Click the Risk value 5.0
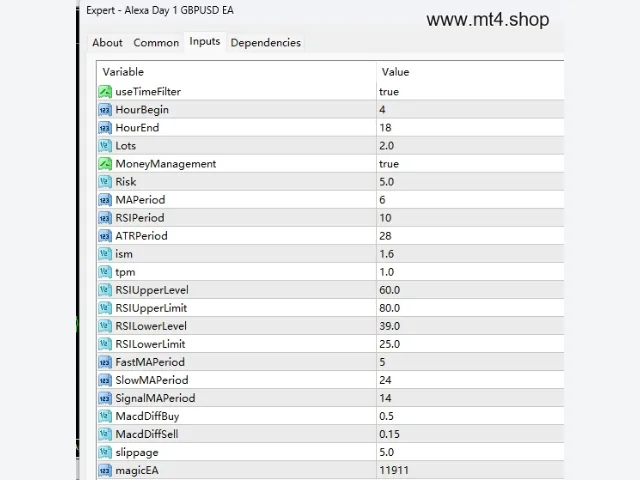Image resolution: width=640 pixels, height=480 pixels. point(387,182)
